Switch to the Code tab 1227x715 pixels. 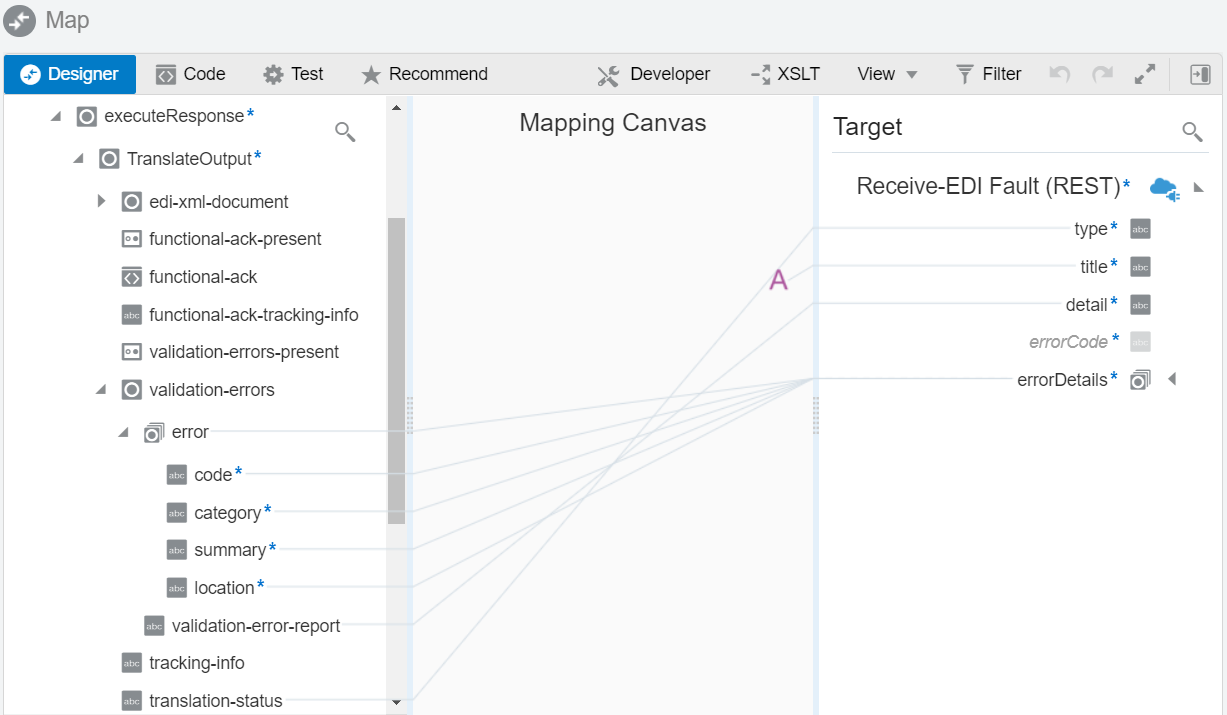tap(190, 73)
